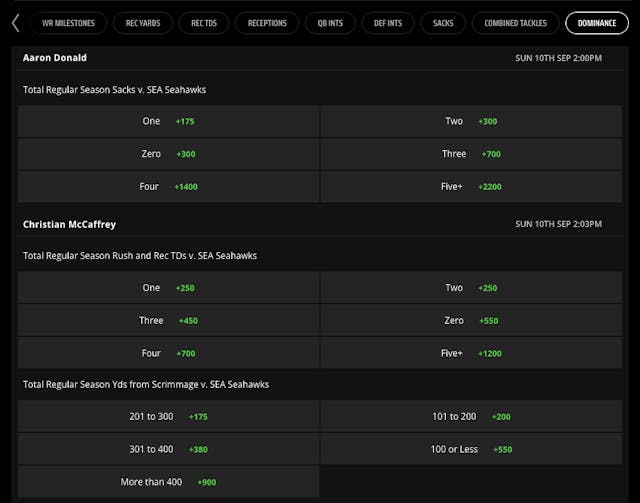Switch to the DEF INTs tab
Image resolution: width=640 pixels, height=503 pixels.
pos(388,23)
